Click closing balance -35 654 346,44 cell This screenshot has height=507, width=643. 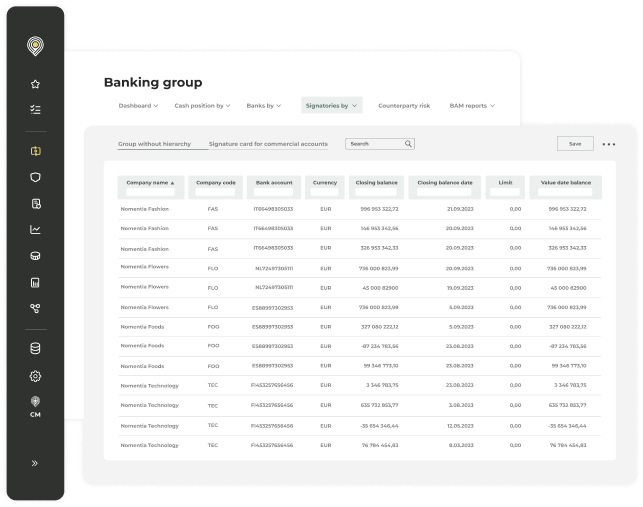pyautogui.click(x=379, y=426)
